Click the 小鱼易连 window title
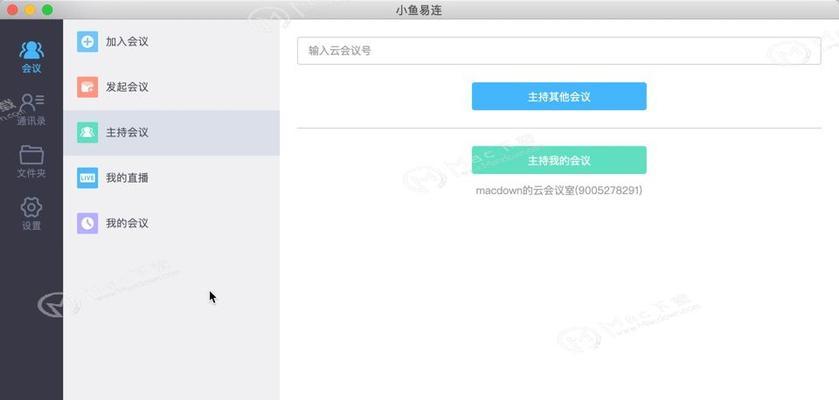The height and width of the screenshot is (400, 839). click(x=419, y=10)
